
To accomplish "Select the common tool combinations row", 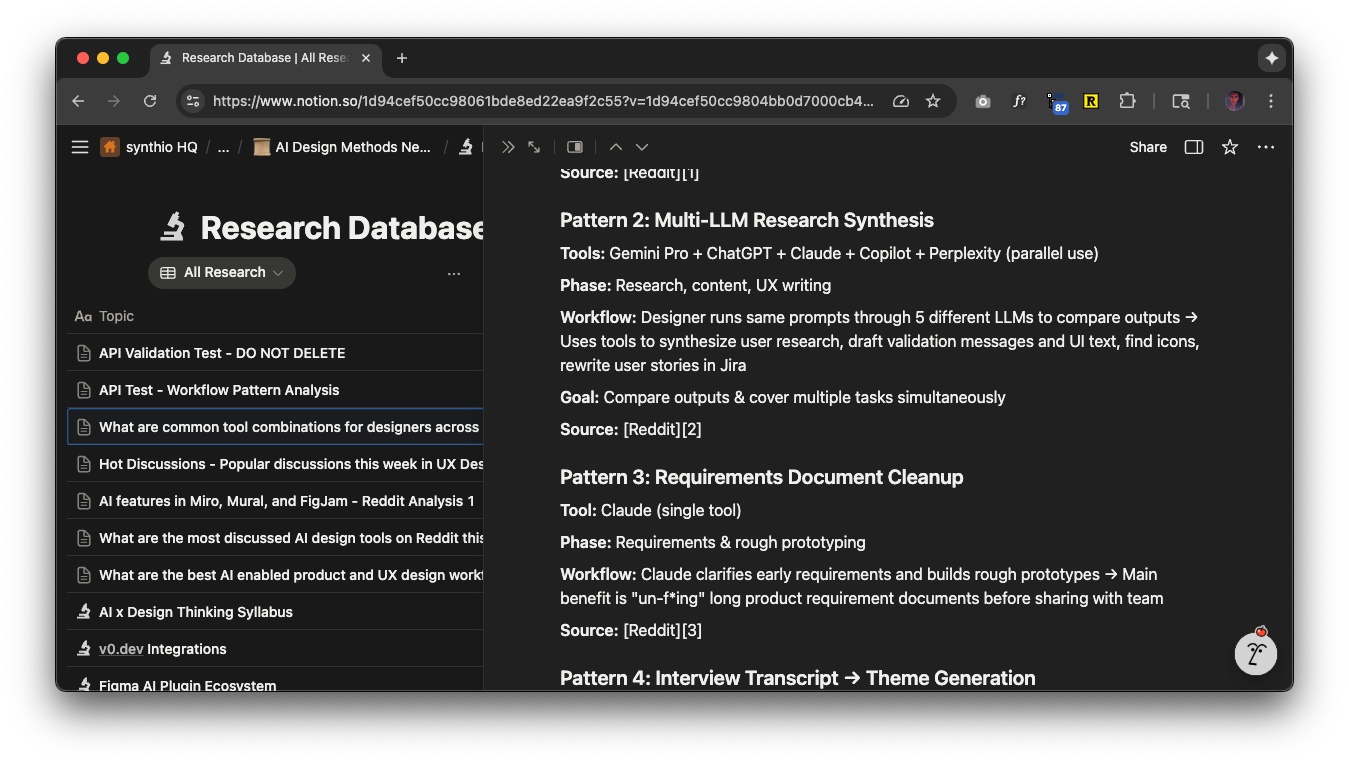I will point(275,427).
